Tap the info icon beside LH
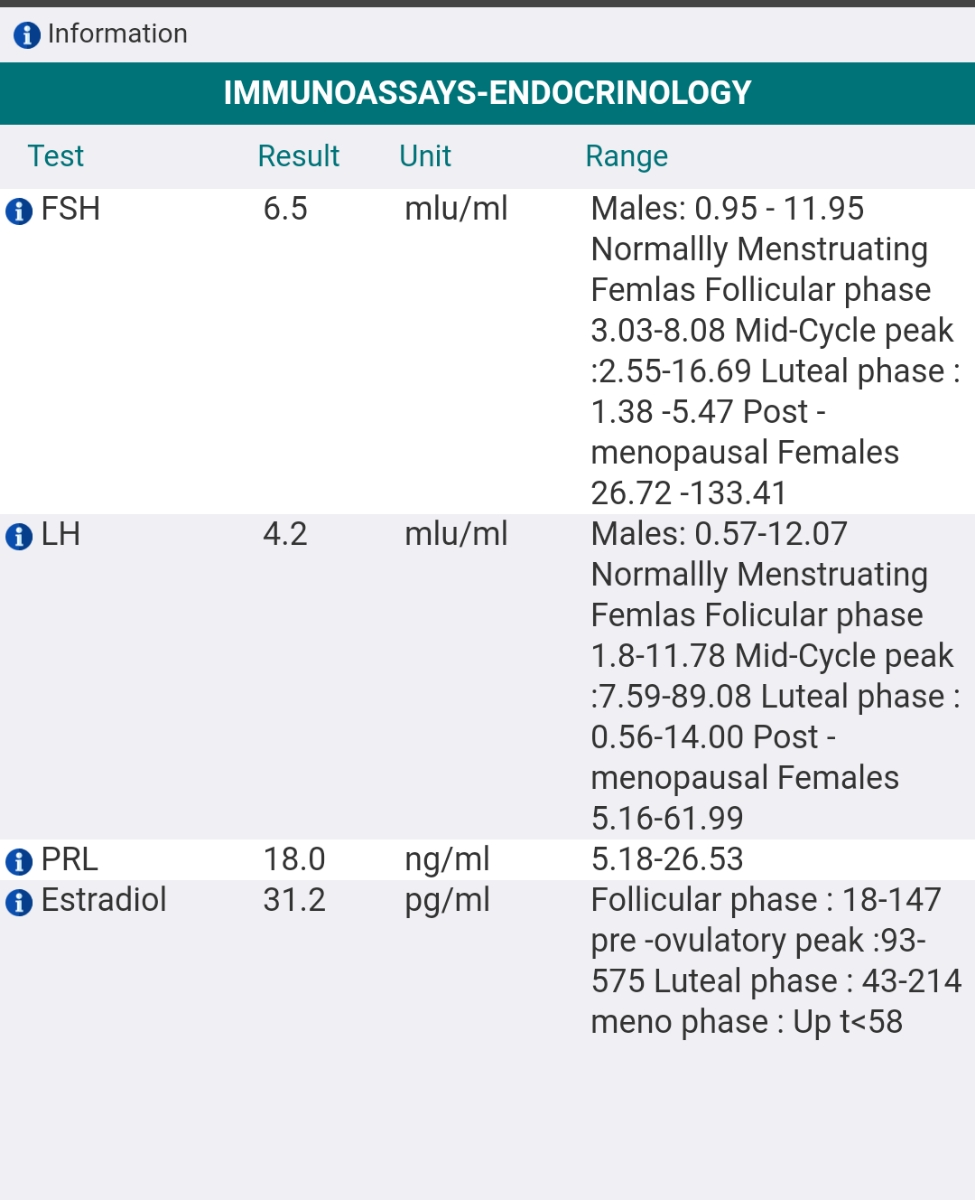This screenshot has height=1200, width=975. [19, 536]
